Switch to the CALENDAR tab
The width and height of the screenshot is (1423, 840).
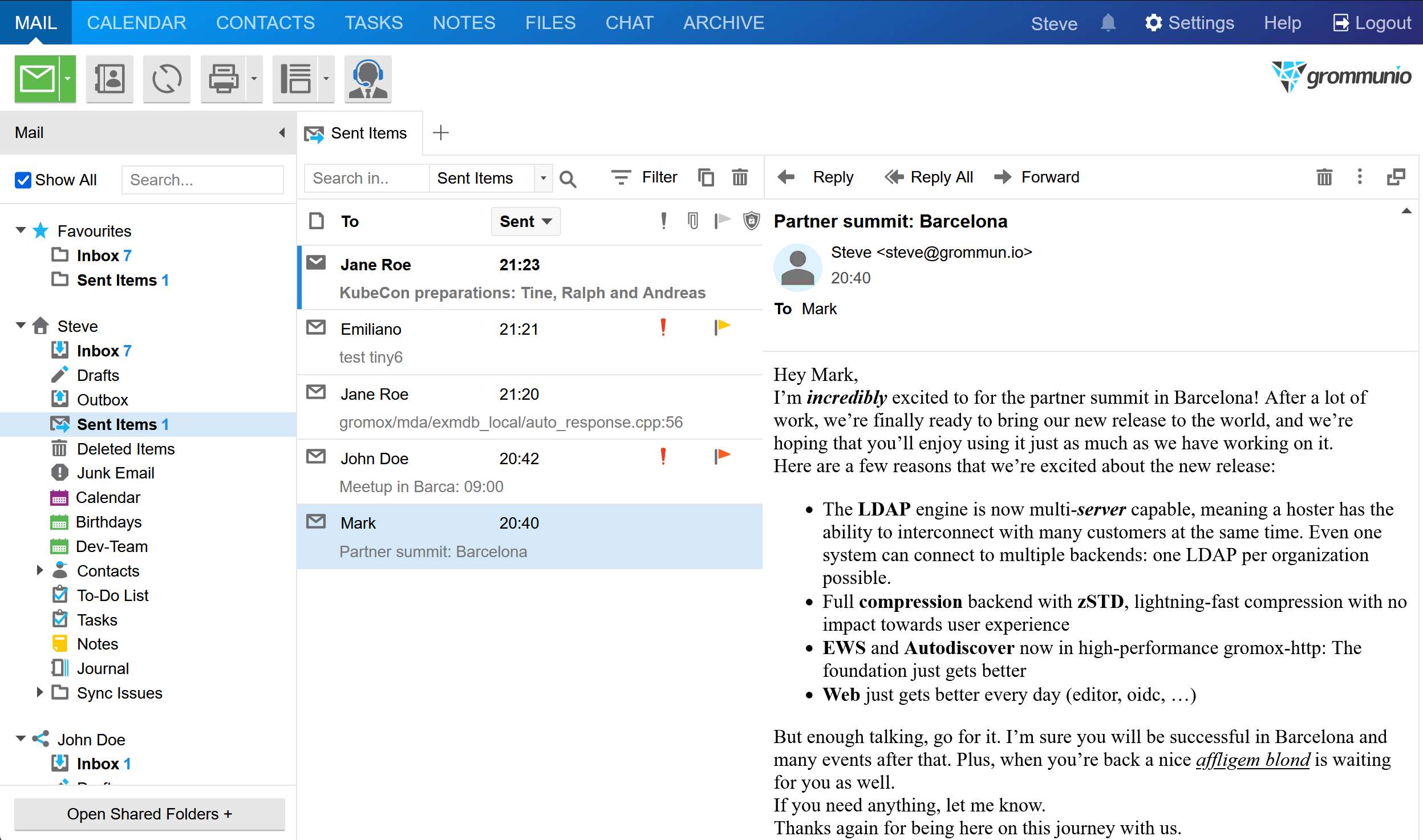[x=136, y=23]
